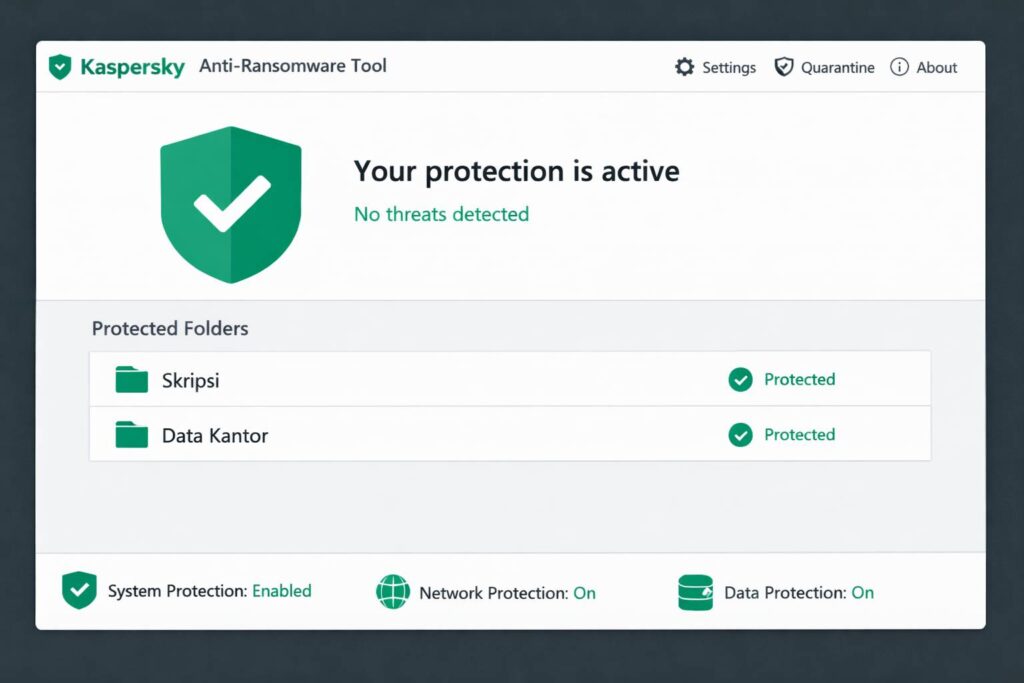Click the large green shield checkmark
This screenshot has height=683, width=1024.
point(231,204)
